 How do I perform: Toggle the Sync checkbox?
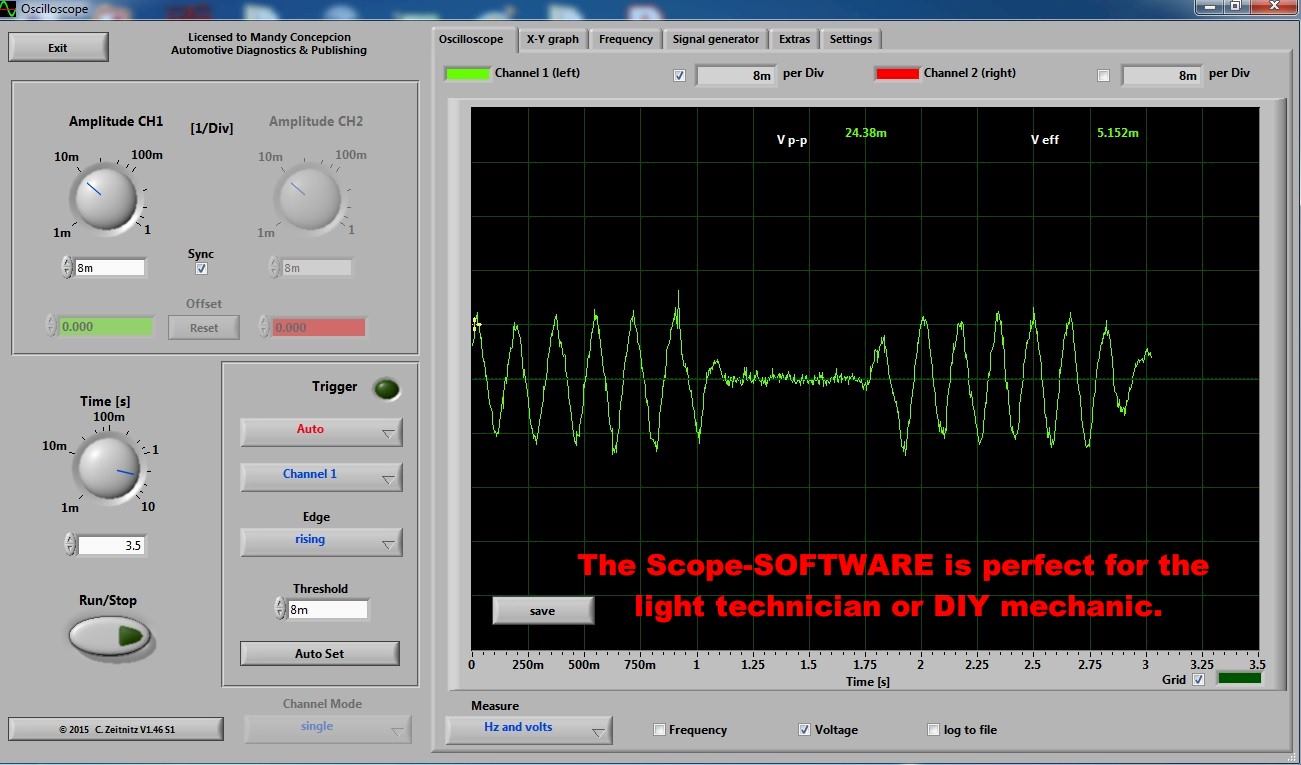201,269
